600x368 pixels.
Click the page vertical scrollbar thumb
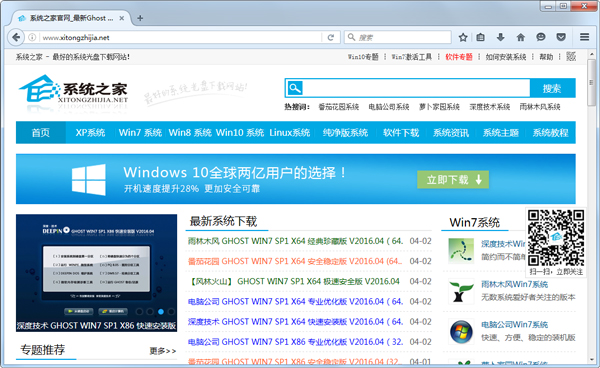click(592, 82)
